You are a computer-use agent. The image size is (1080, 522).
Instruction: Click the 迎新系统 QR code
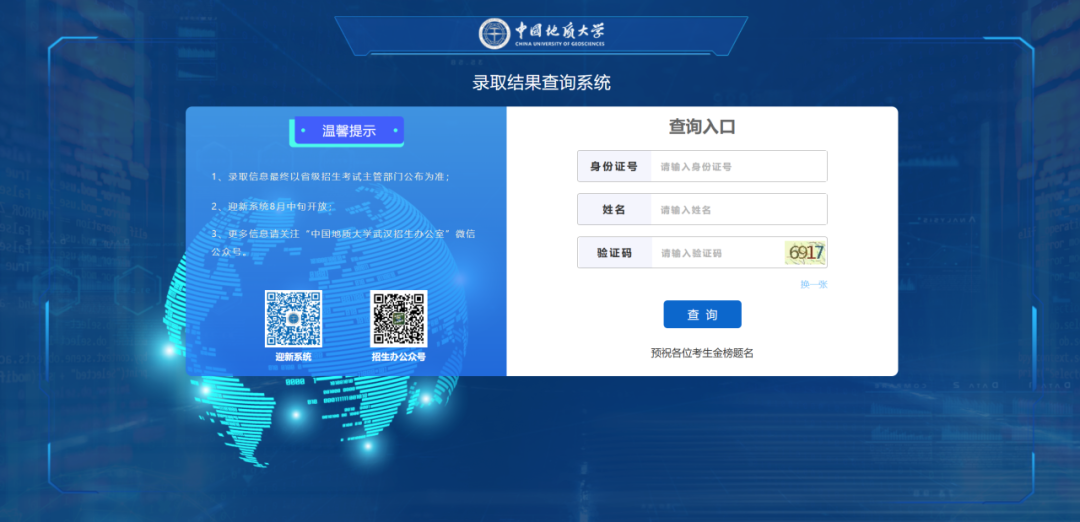coord(293,318)
